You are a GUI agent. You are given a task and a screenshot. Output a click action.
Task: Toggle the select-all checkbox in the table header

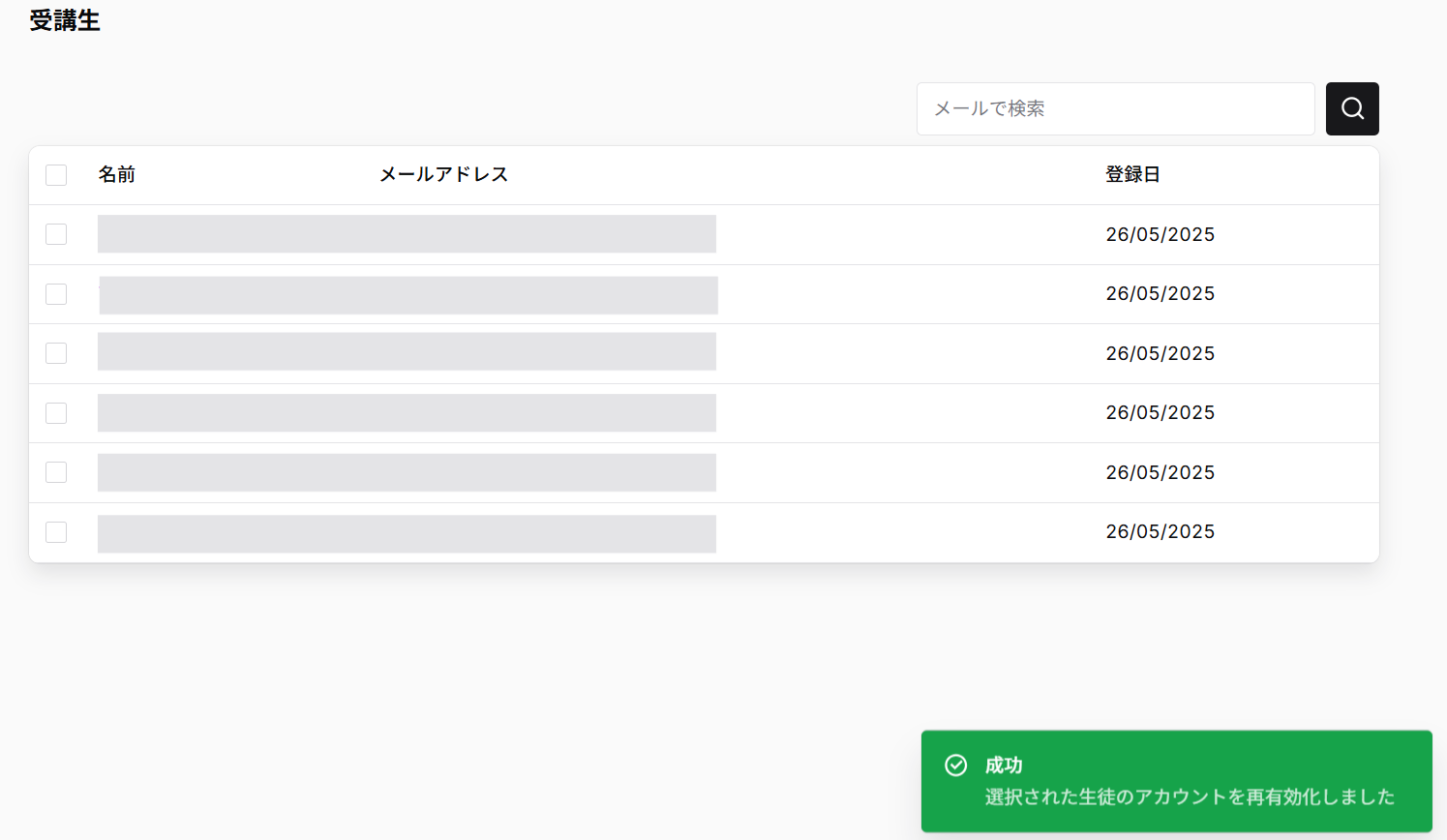[56, 174]
